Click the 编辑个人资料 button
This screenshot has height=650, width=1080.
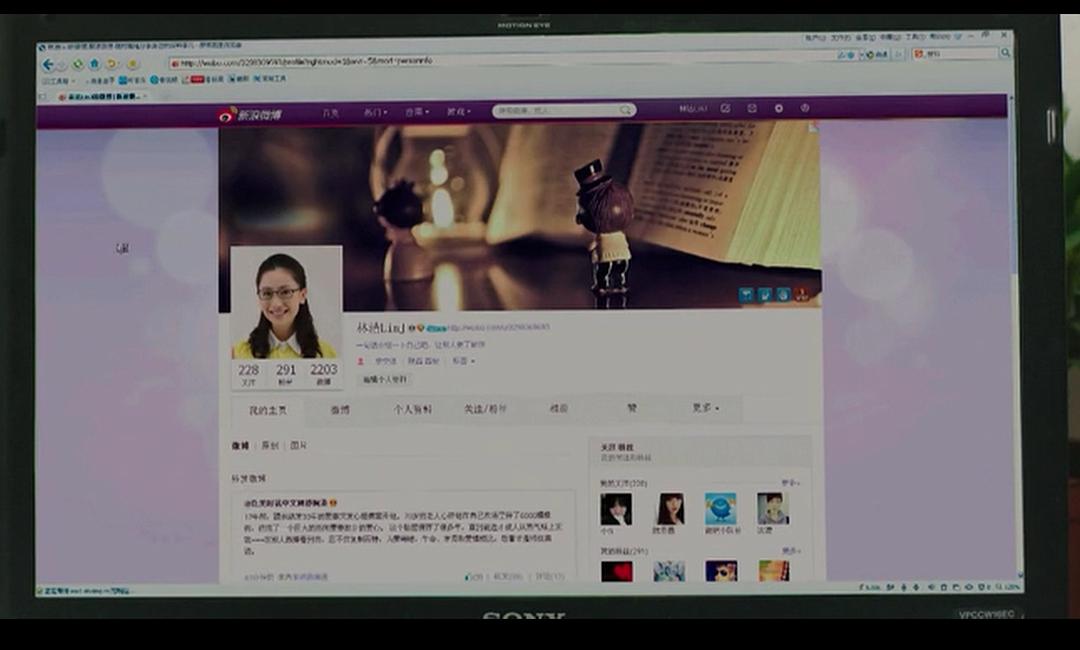[x=385, y=380]
